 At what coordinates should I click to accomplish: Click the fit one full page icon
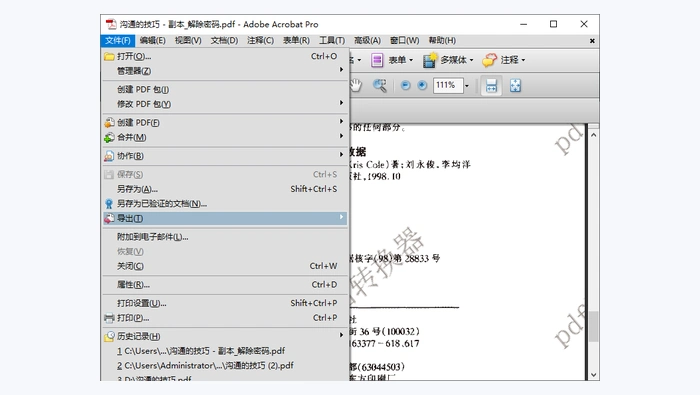(x=515, y=86)
